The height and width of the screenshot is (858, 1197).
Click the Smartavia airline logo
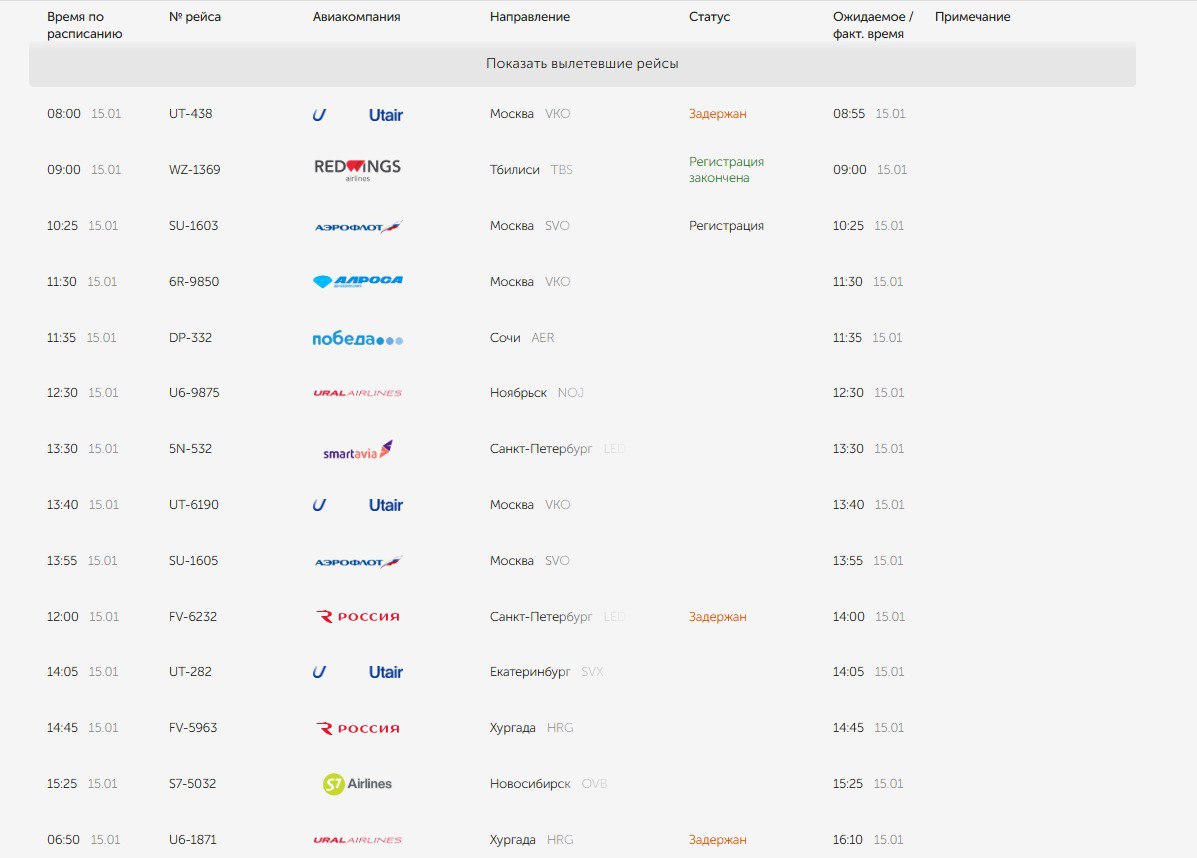357,450
